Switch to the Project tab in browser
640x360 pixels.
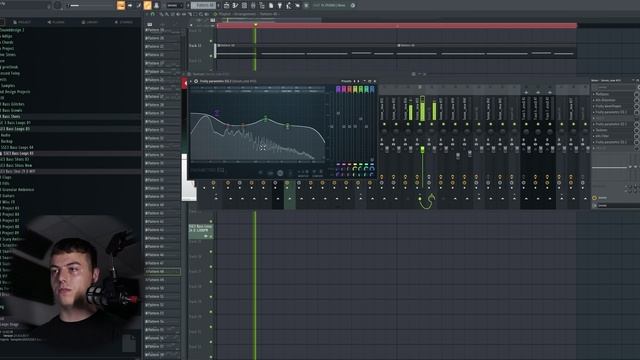[22, 22]
